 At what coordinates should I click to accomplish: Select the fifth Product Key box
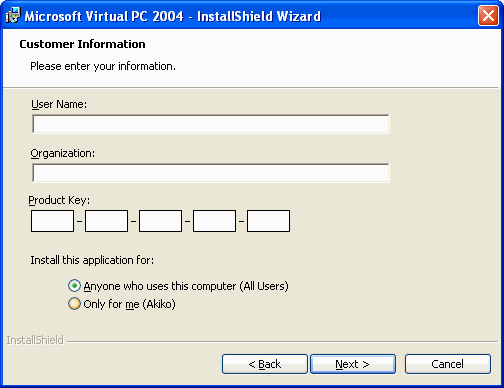[x=268, y=221]
